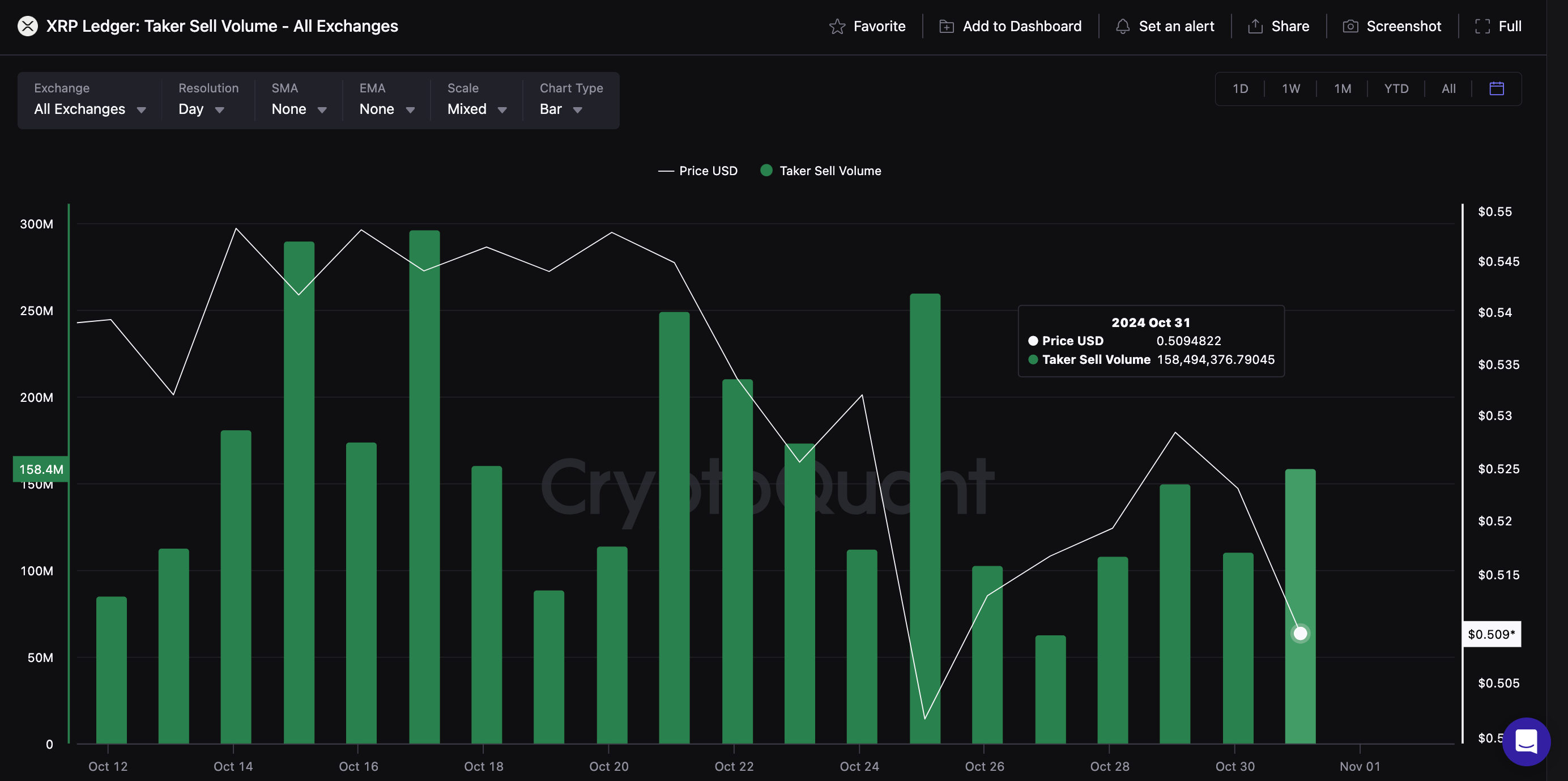Open the Exchange dropdown set to All Exchanges
The width and height of the screenshot is (1568, 781).
[x=90, y=109]
